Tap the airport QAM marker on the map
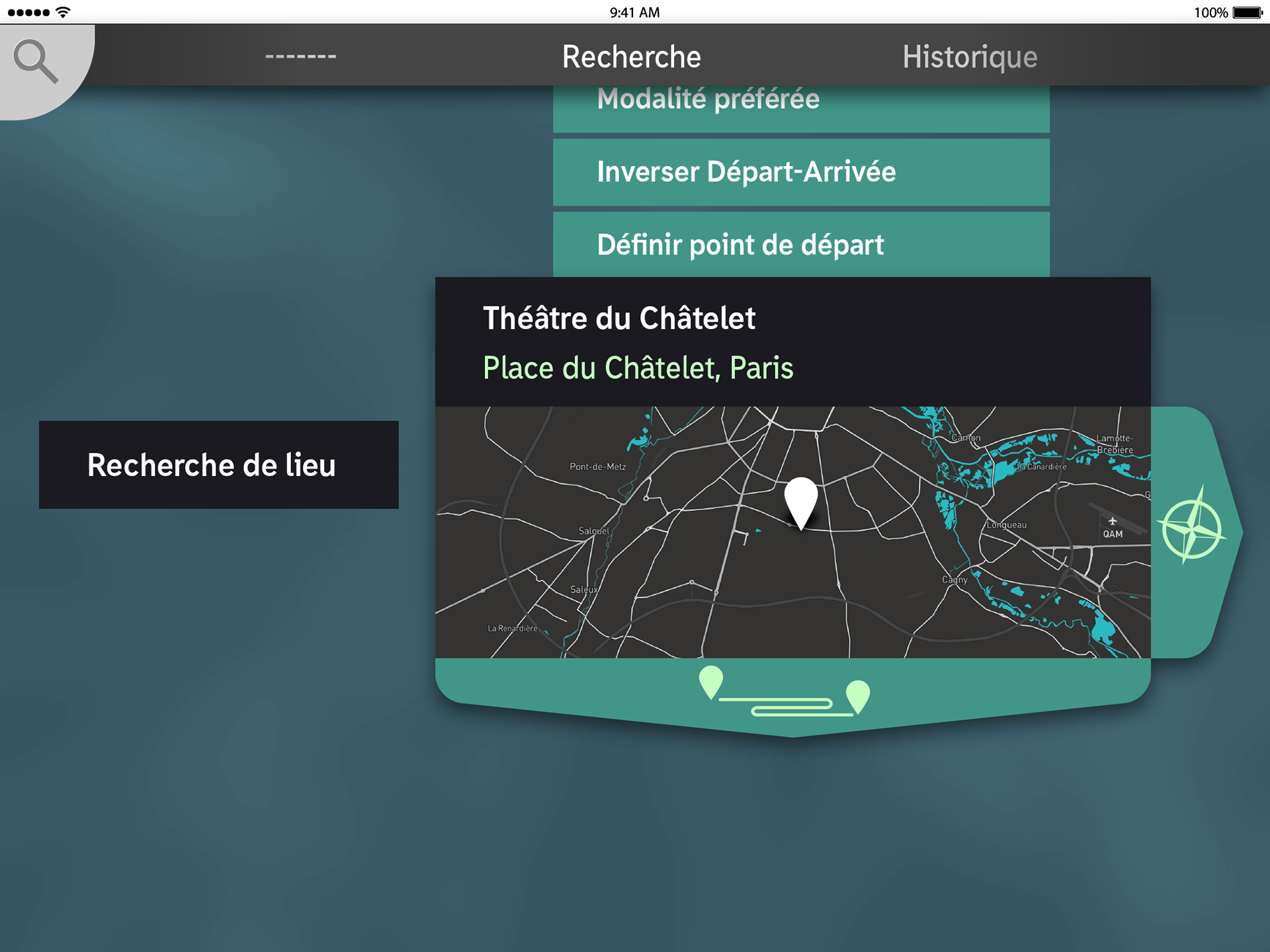The image size is (1270, 952). coord(1113,528)
